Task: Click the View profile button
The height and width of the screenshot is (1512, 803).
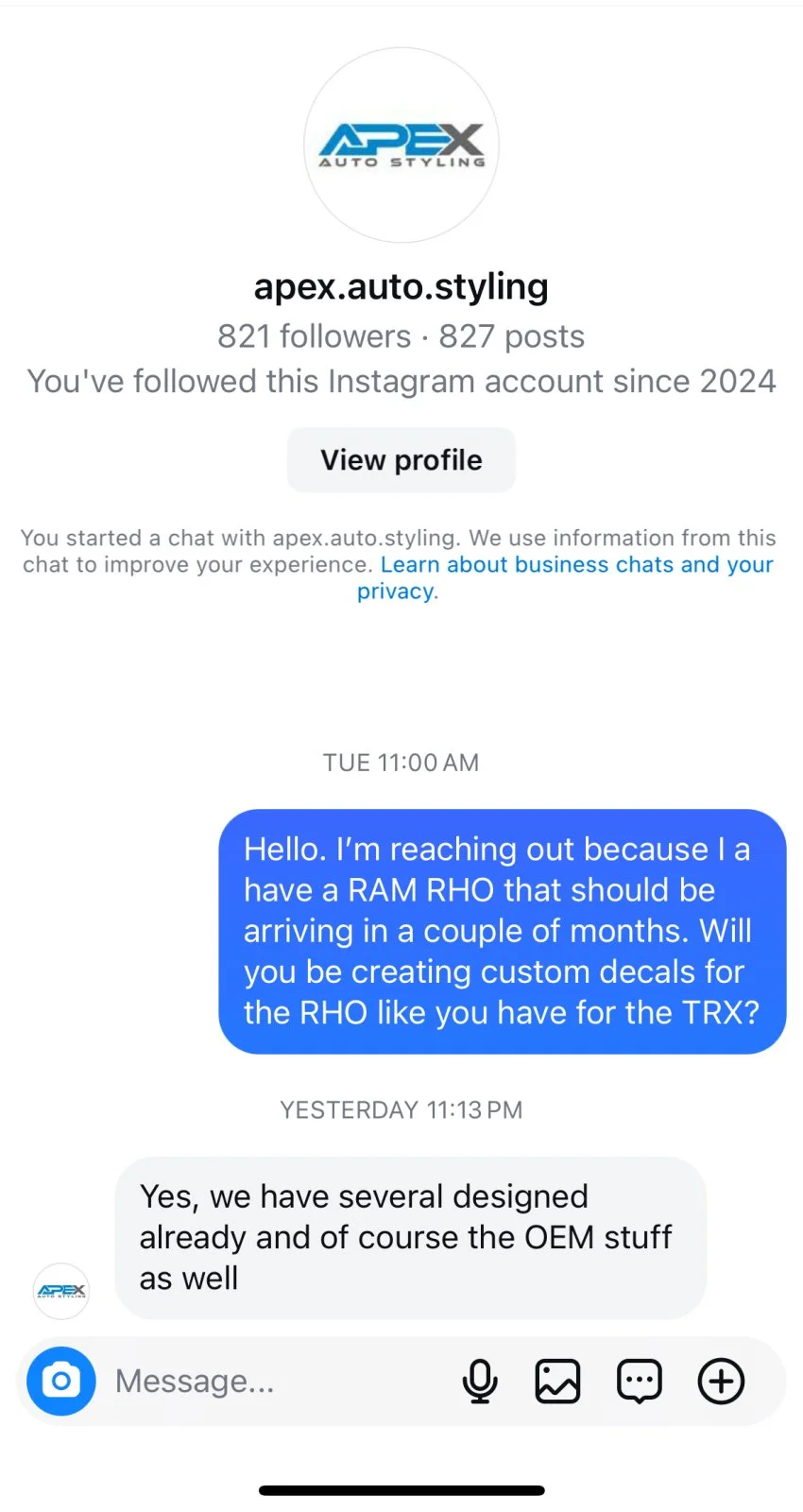Action: [401, 460]
